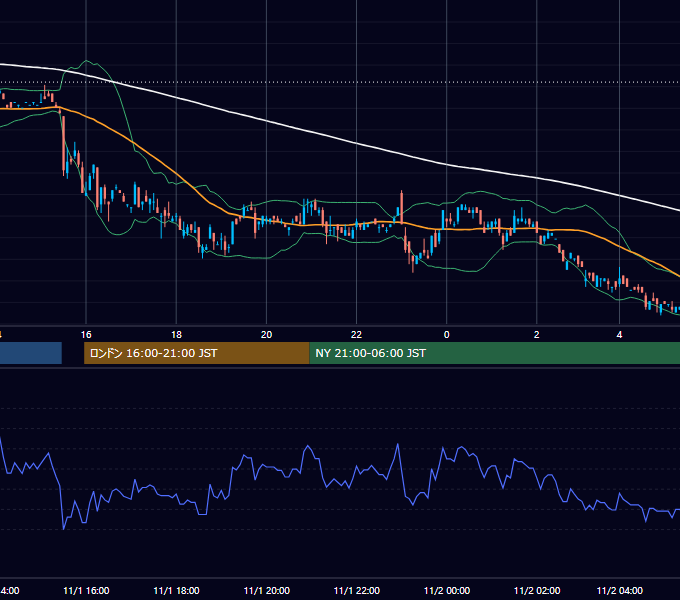Click the 18 hour label on upper axis

coord(176,334)
